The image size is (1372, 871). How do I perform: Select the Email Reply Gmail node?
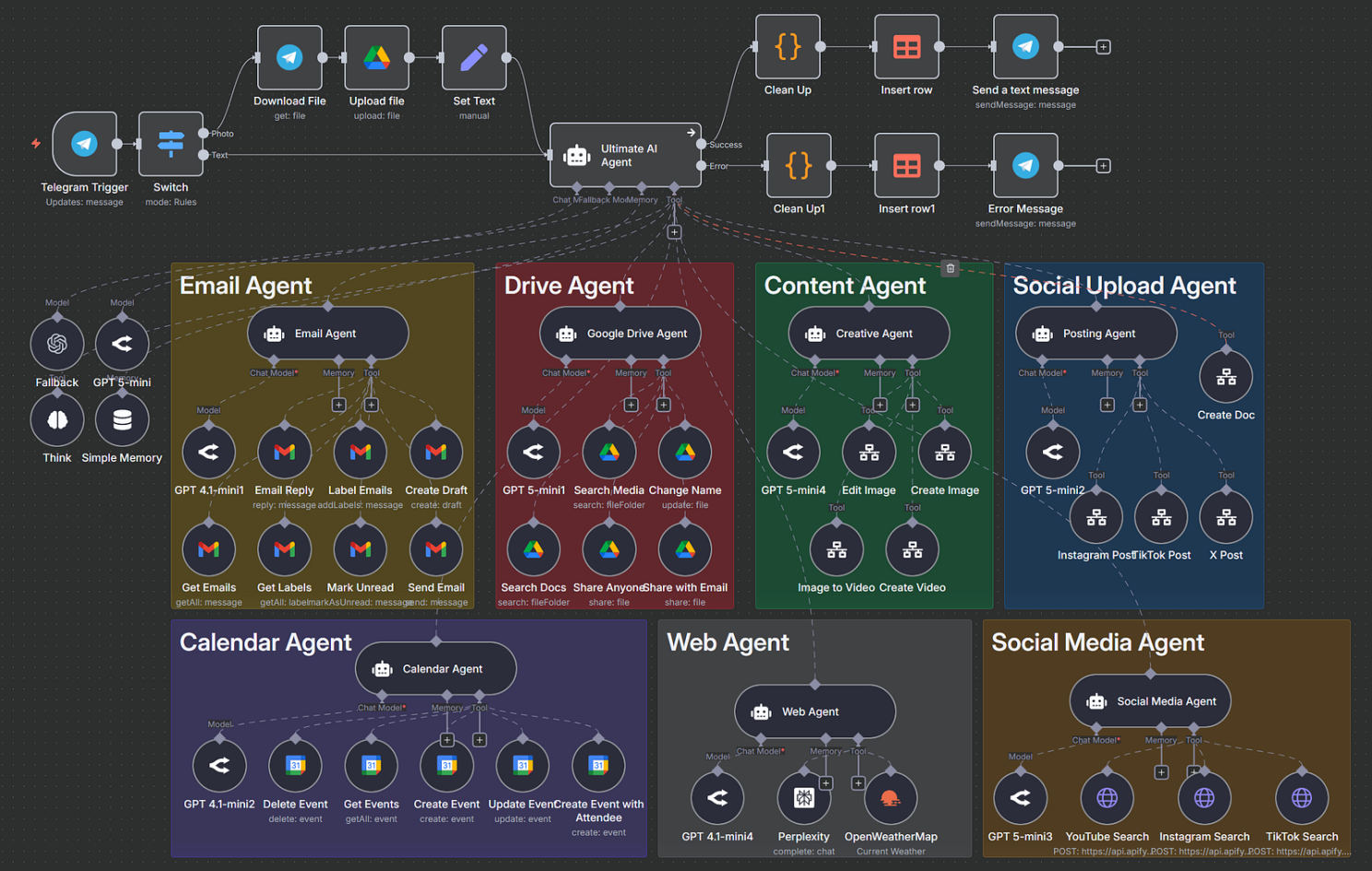(284, 453)
